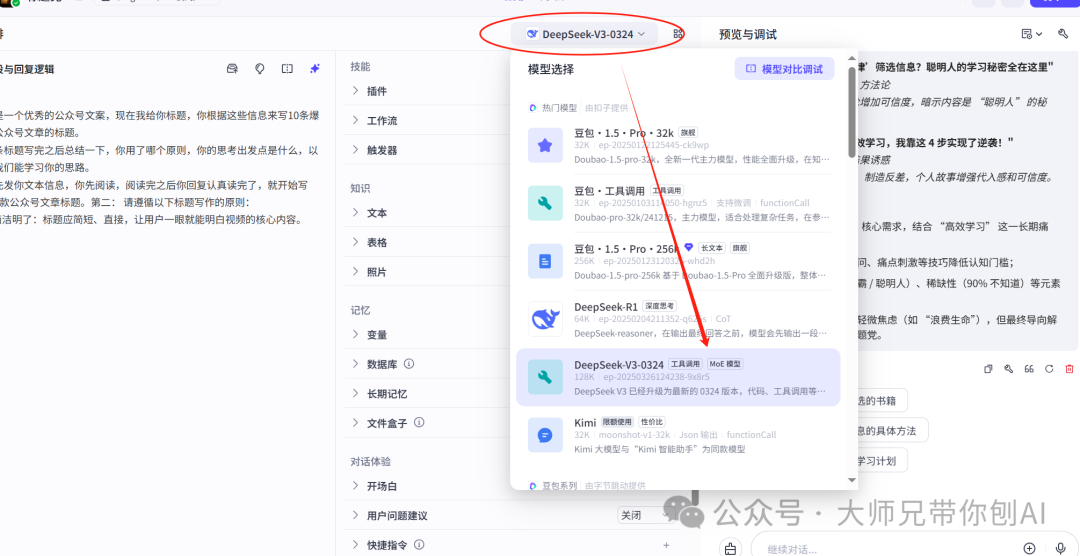1080x556 pixels.
Task: Select the 豆包 1.5 Pro 256k model
Action: 678,260
